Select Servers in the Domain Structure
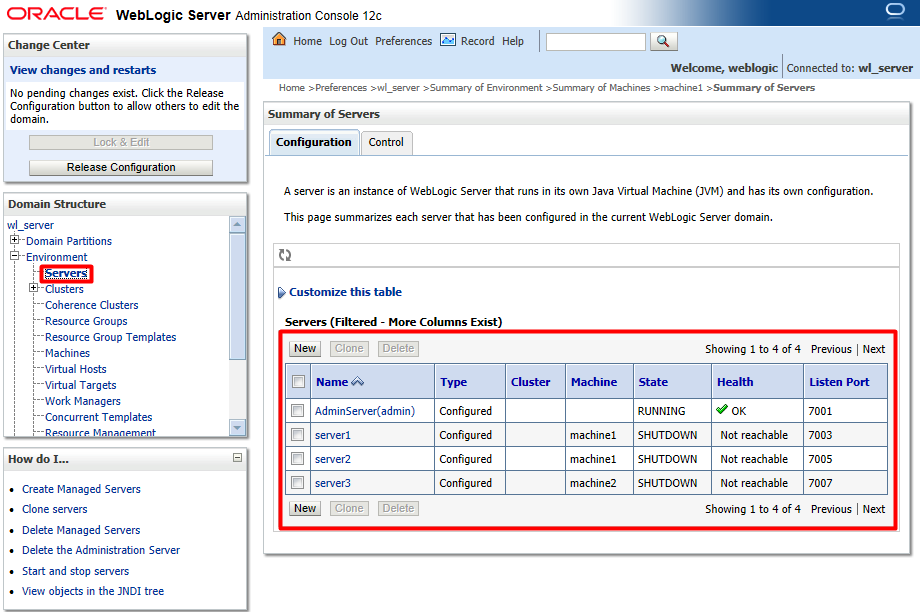Screen dimensions: 920x612 coord(66,273)
